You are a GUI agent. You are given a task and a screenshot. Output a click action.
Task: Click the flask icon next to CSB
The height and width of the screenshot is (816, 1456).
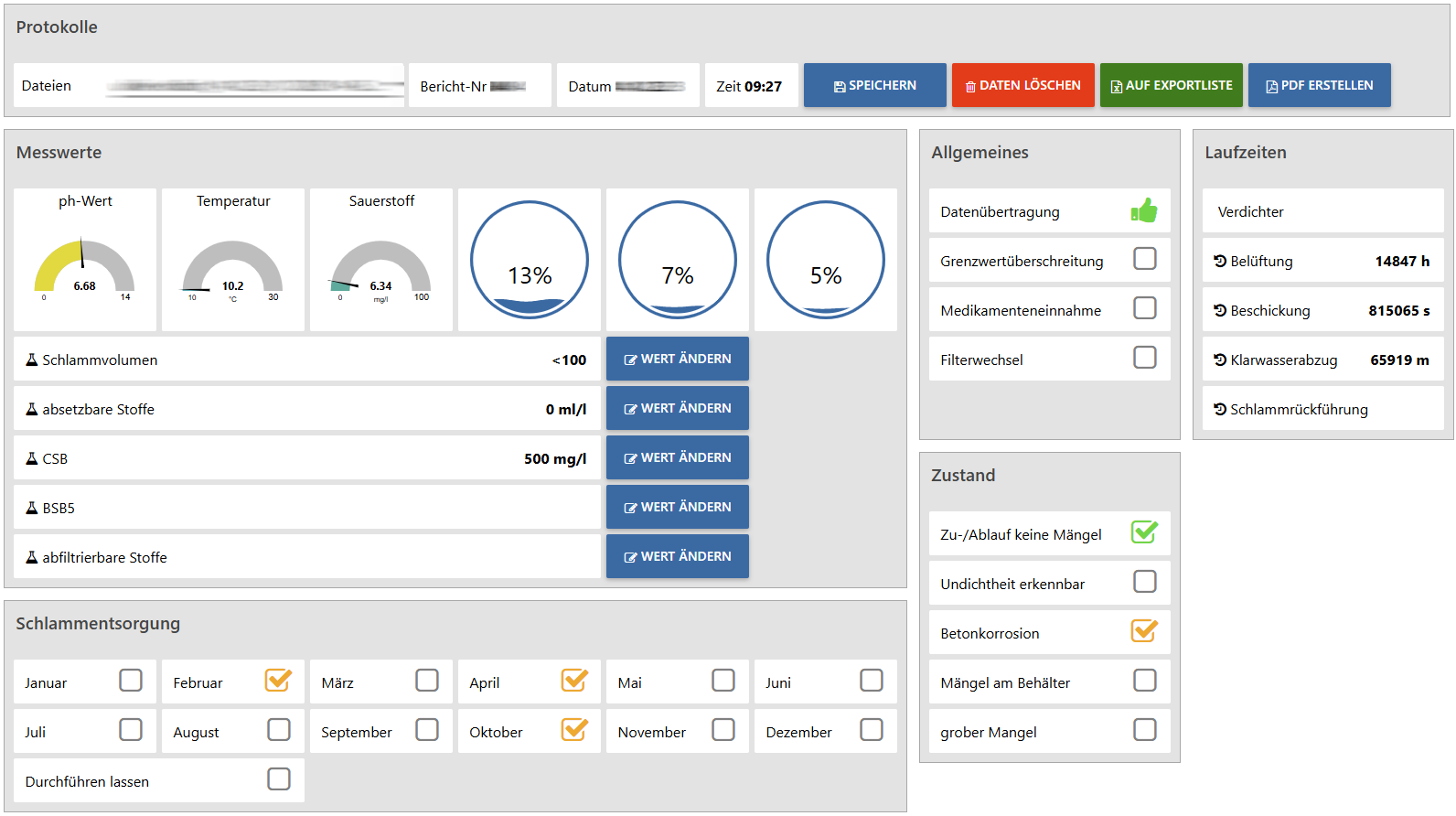[32, 458]
